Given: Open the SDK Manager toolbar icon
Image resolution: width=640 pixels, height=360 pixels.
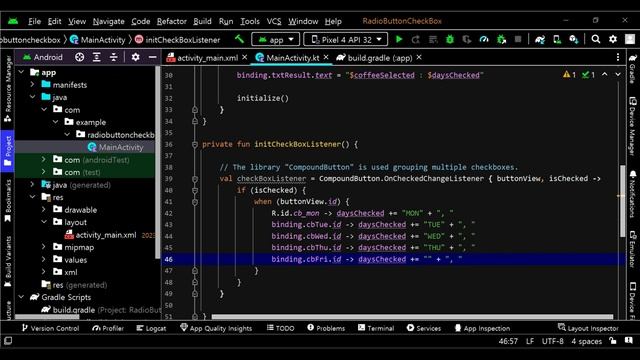Looking at the screenshot, I should [574, 39].
